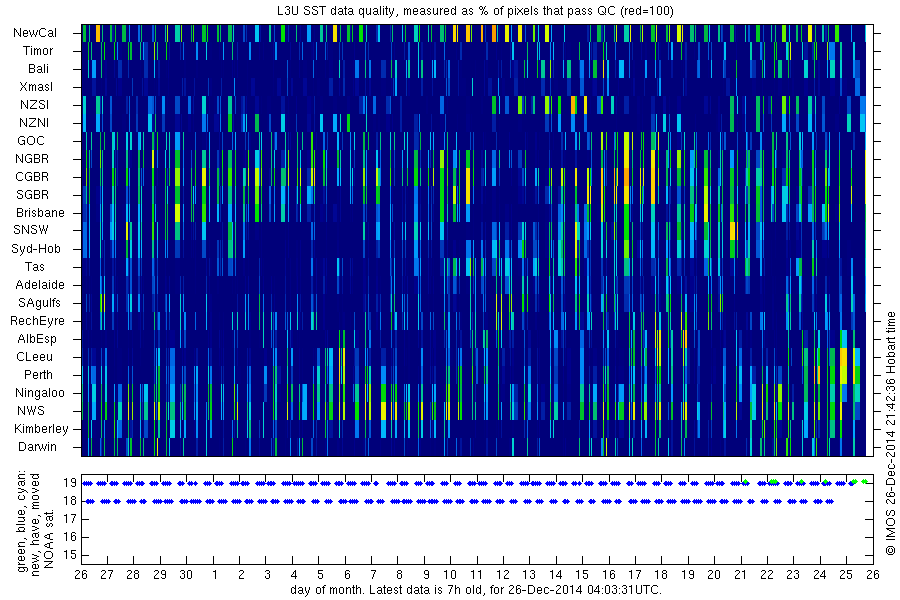The image size is (900, 600).
Task: Click day 27 on the x-axis
Action: 107,575
